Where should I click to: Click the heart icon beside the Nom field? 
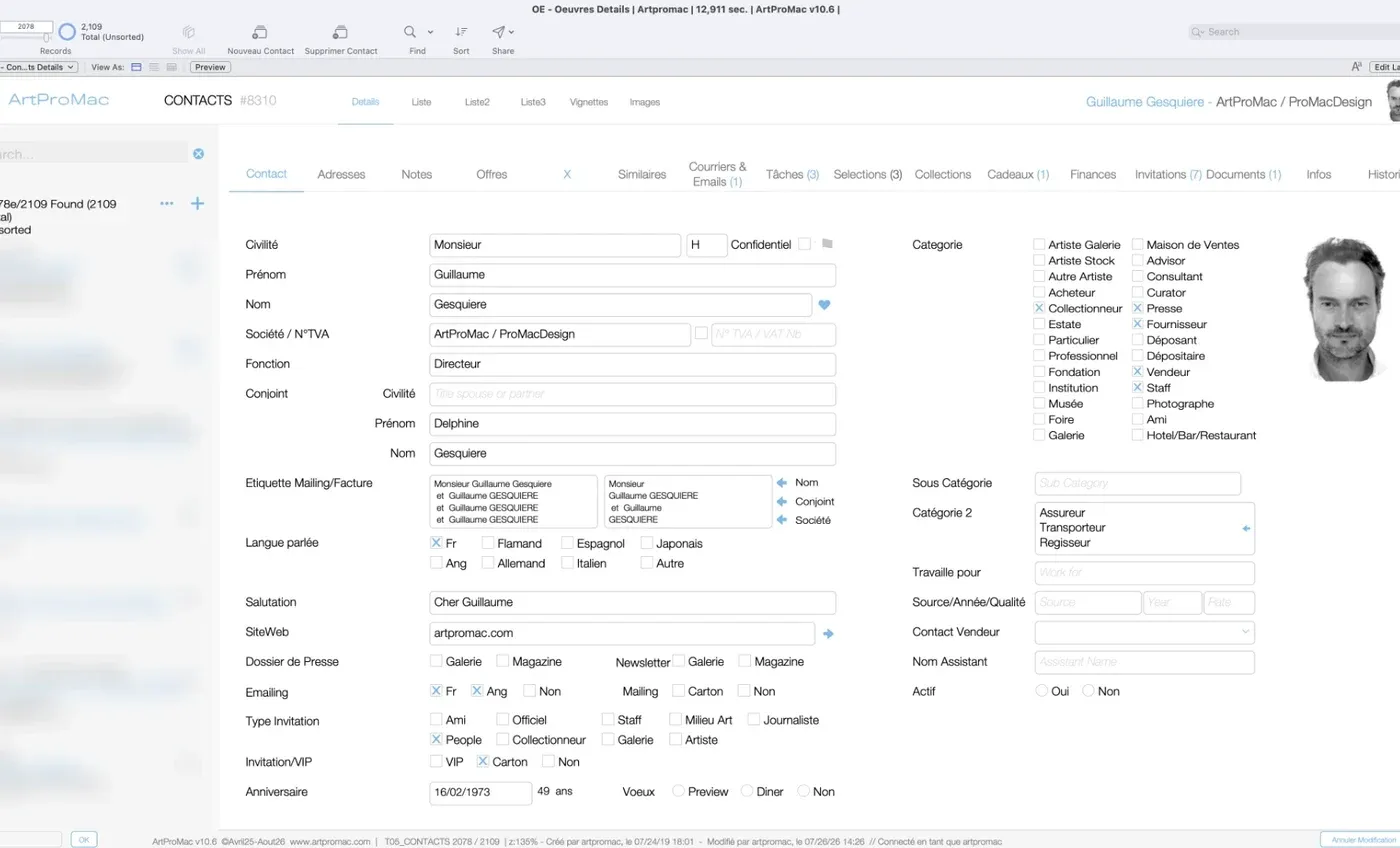click(x=825, y=305)
